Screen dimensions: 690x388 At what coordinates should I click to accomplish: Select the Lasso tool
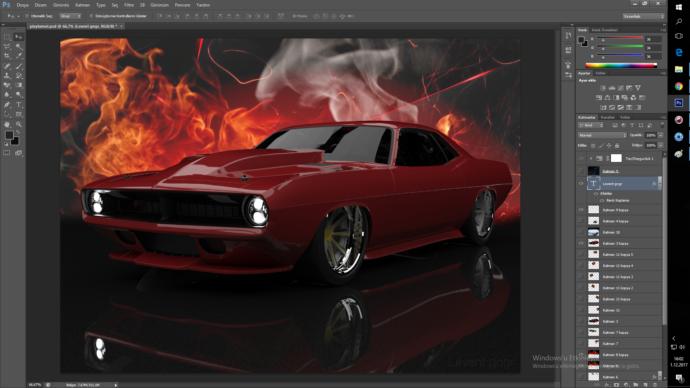7,46
